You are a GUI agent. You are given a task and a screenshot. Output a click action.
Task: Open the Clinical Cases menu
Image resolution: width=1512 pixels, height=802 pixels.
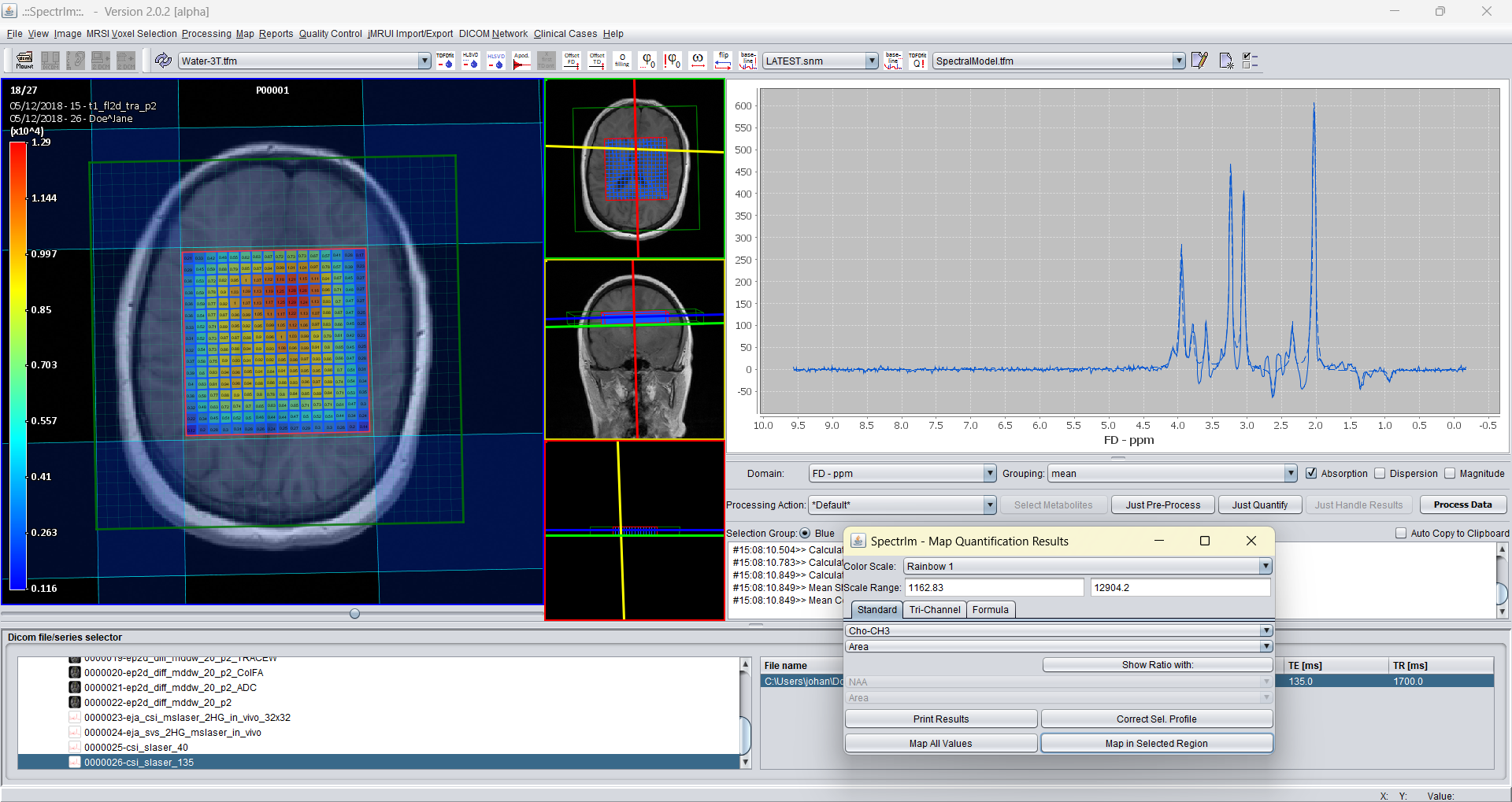coord(565,34)
